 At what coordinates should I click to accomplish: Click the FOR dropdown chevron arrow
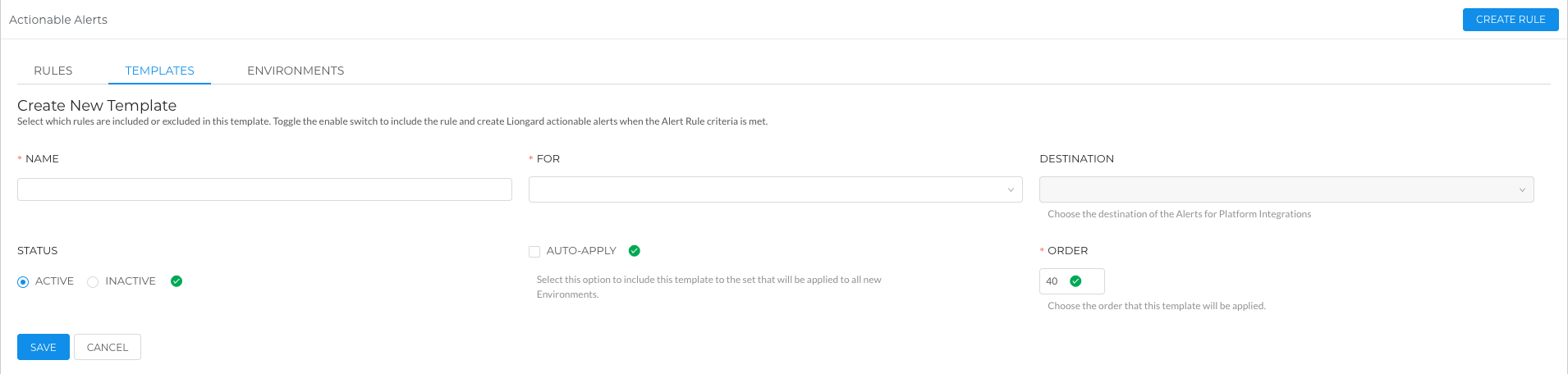tap(1011, 190)
